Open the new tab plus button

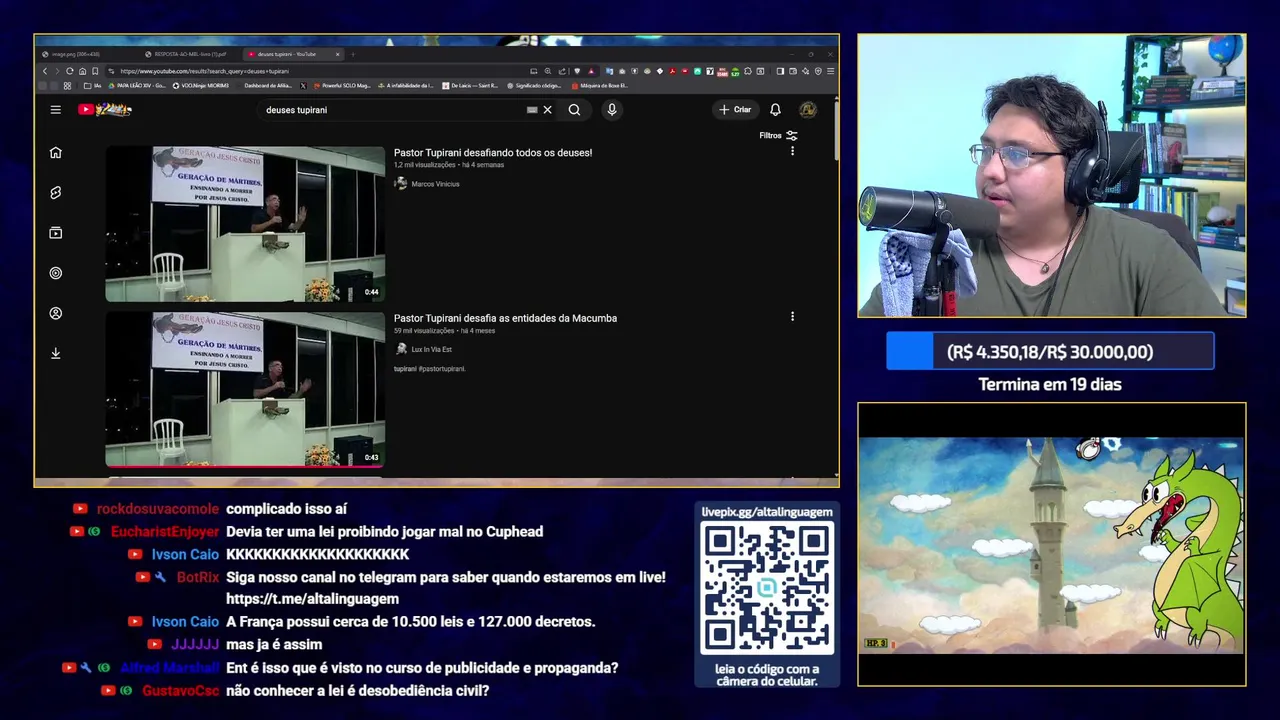click(x=353, y=54)
